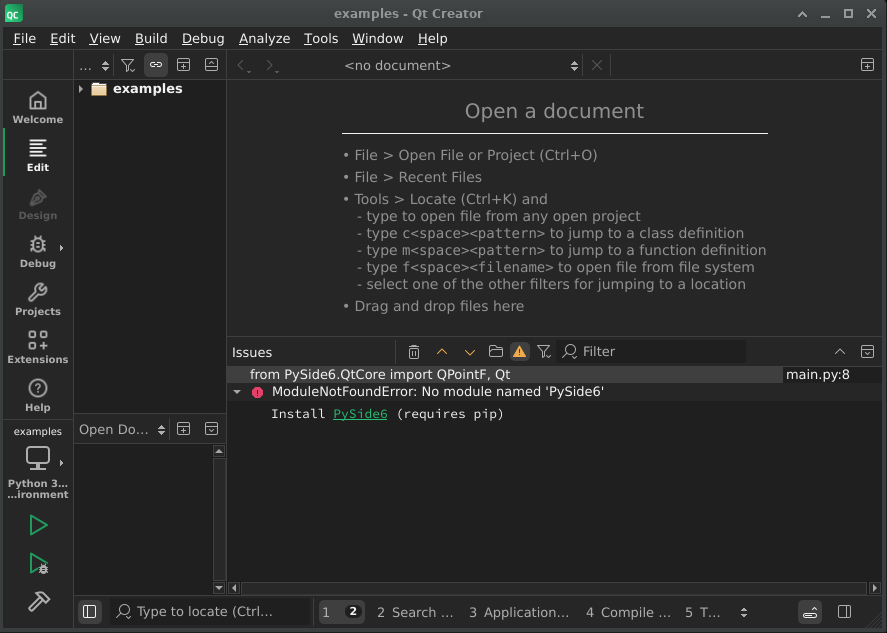Expand the examples project tree

(x=81, y=89)
